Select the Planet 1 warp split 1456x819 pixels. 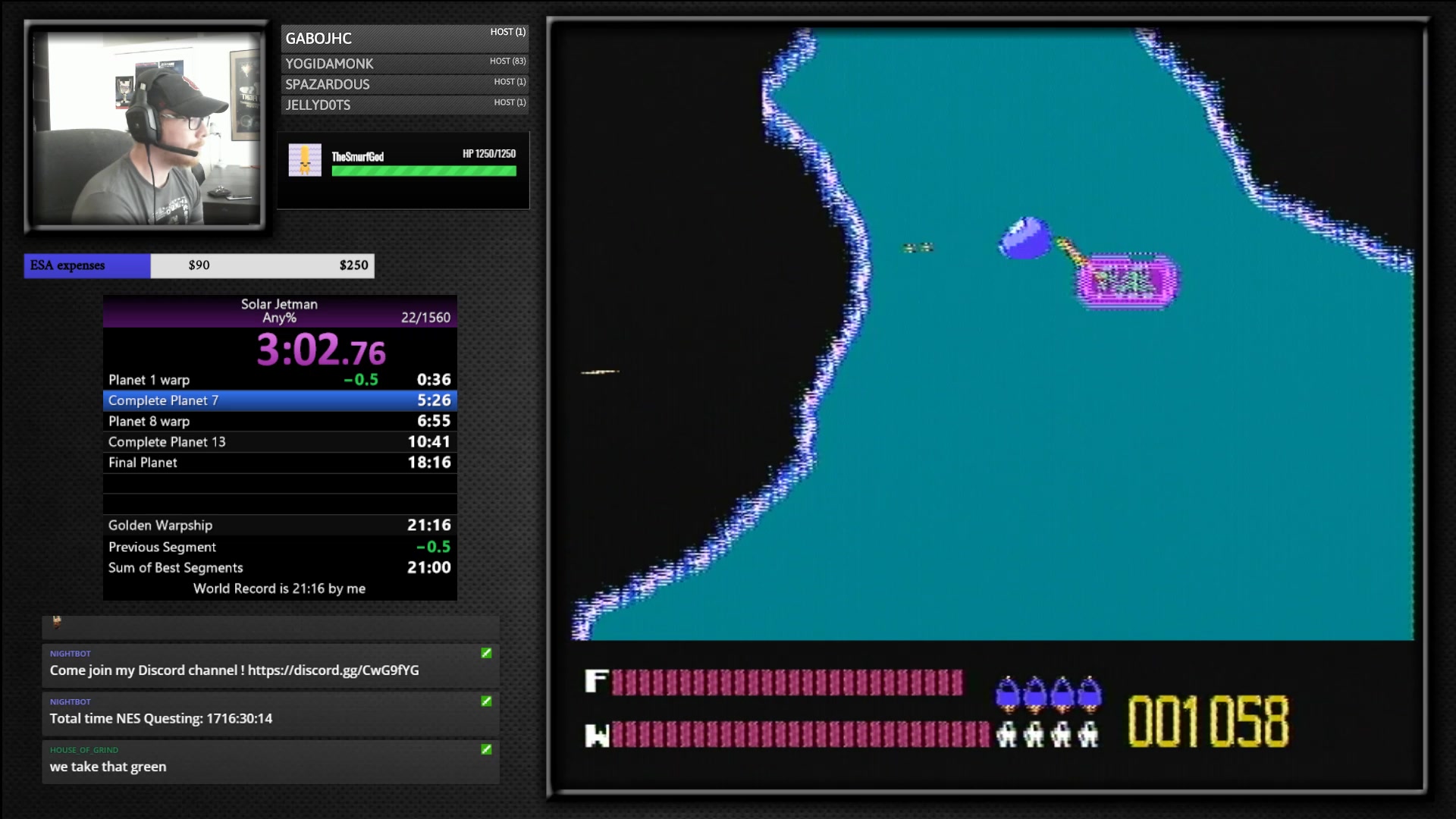pos(280,380)
